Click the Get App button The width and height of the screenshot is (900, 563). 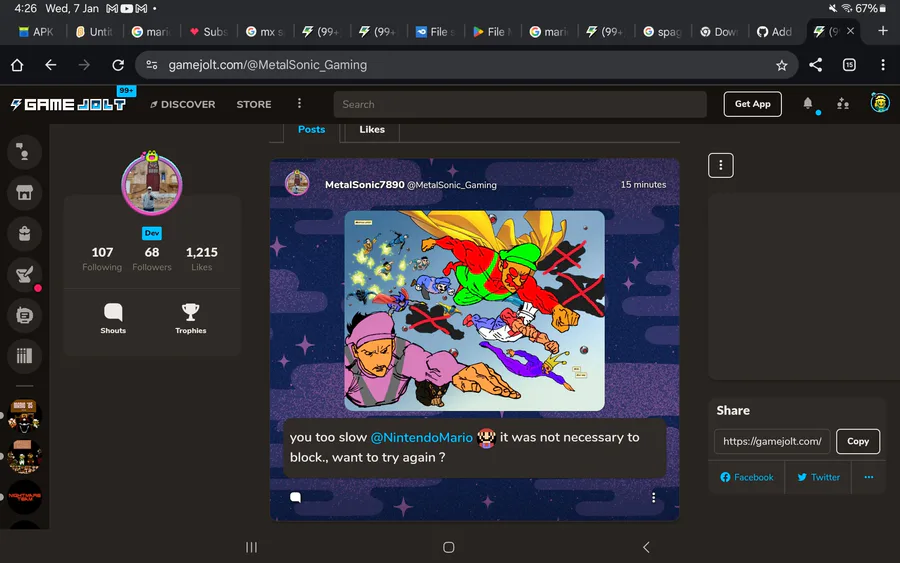[752, 104]
